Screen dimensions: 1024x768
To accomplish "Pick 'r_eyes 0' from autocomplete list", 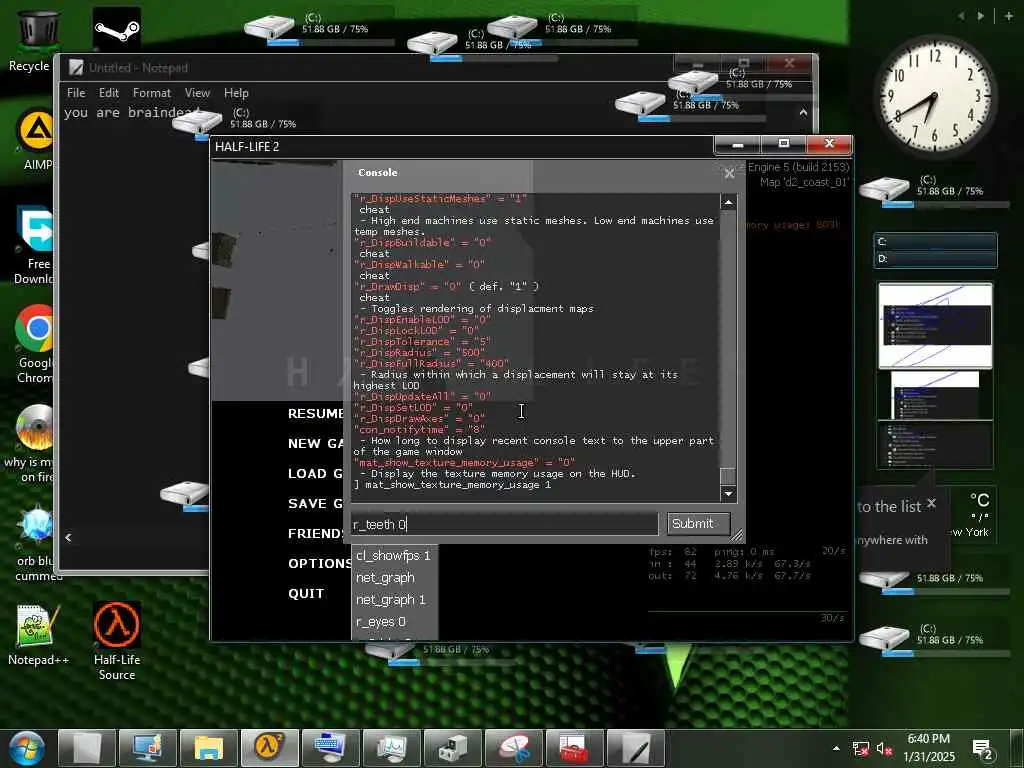I will 393,622.
